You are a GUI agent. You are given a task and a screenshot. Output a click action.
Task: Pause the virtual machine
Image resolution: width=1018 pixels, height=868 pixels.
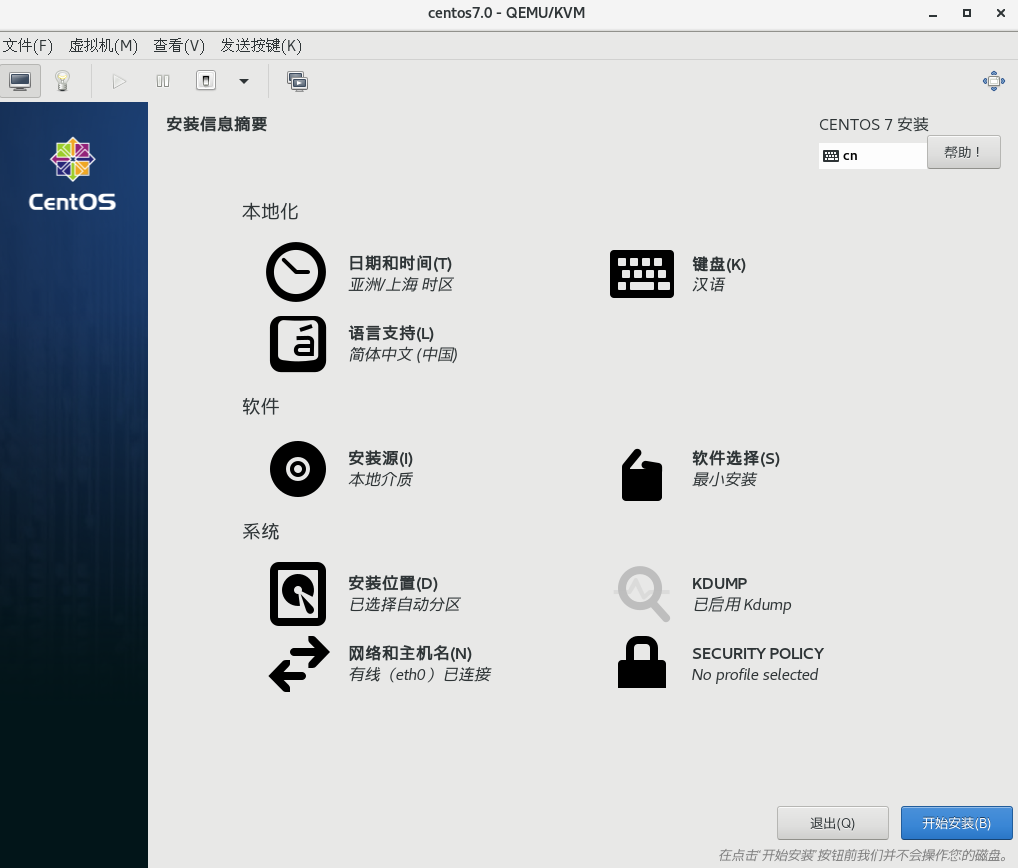click(163, 81)
